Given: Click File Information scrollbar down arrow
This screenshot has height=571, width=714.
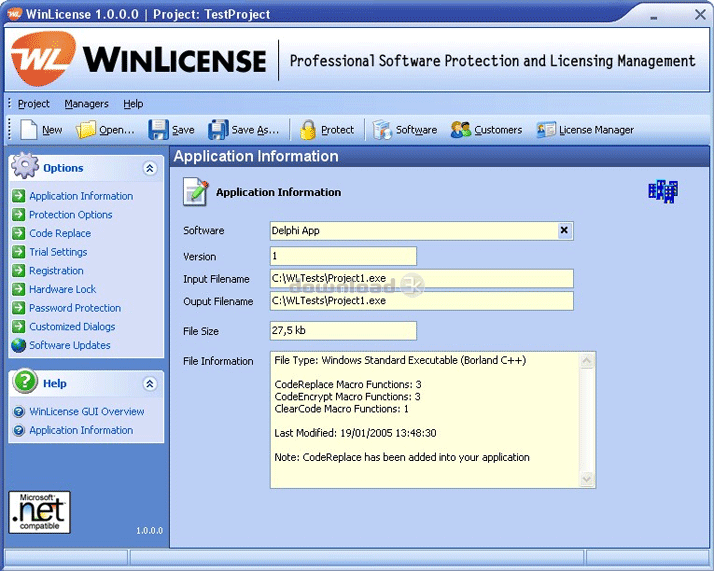Looking at the screenshot, I should (x=586, y=479).
